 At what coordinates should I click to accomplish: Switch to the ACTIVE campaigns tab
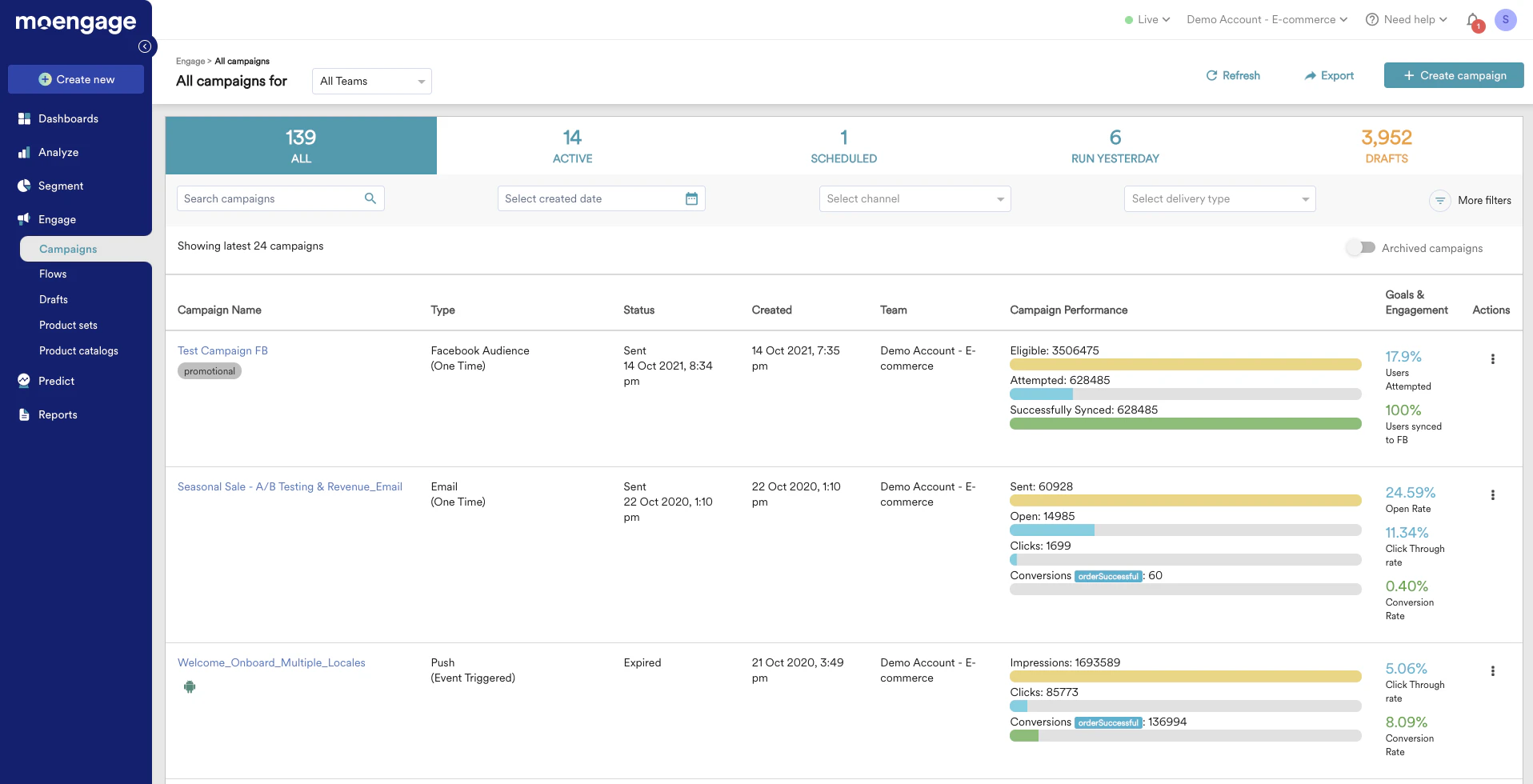point(571,146)
